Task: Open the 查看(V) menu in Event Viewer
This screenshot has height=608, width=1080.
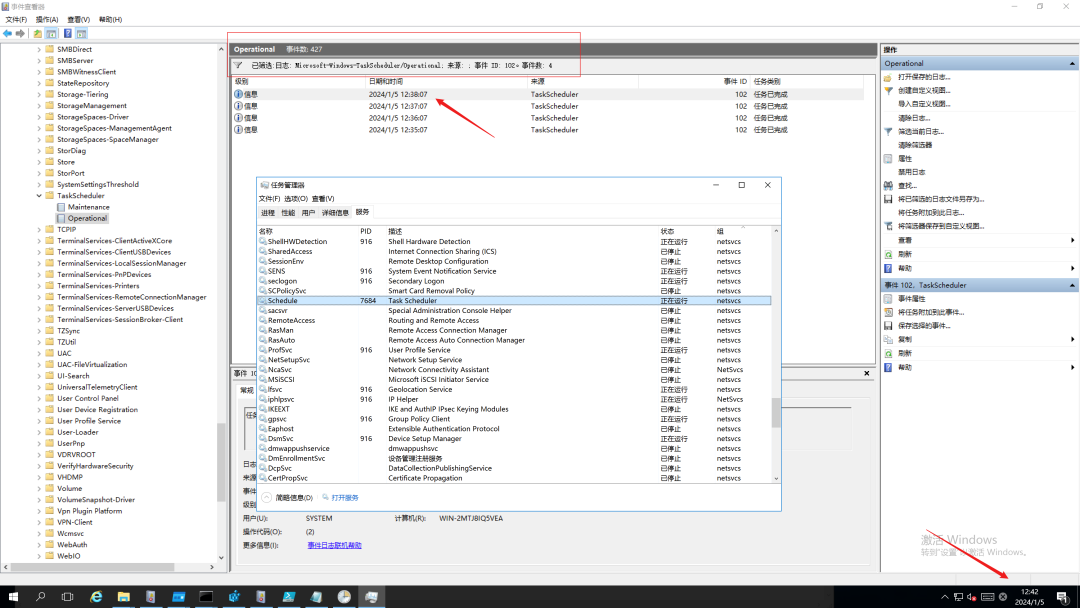Action: click(79, 19)
